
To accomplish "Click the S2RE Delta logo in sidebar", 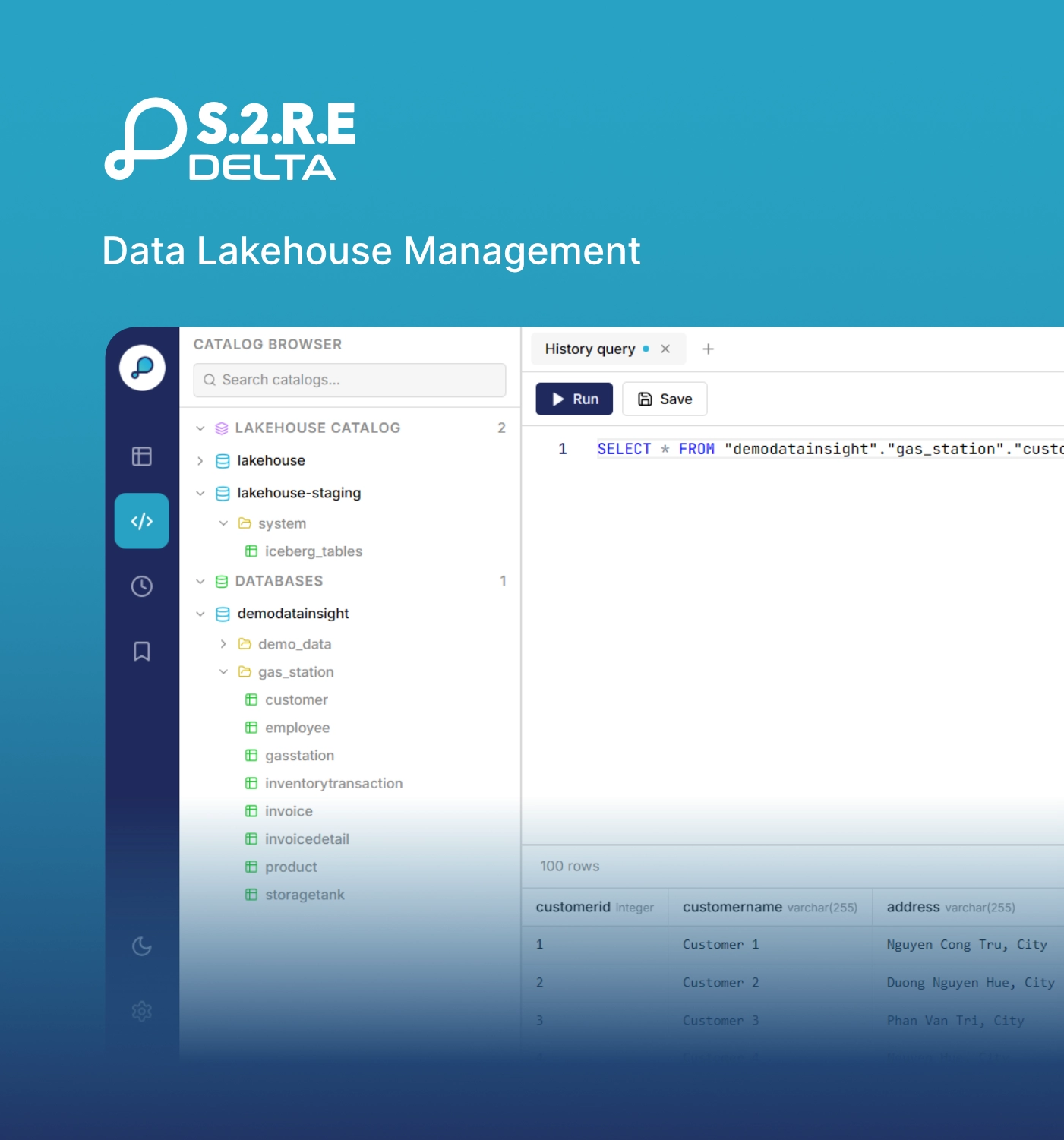I will pyautogui.click(x=142, y=368).
